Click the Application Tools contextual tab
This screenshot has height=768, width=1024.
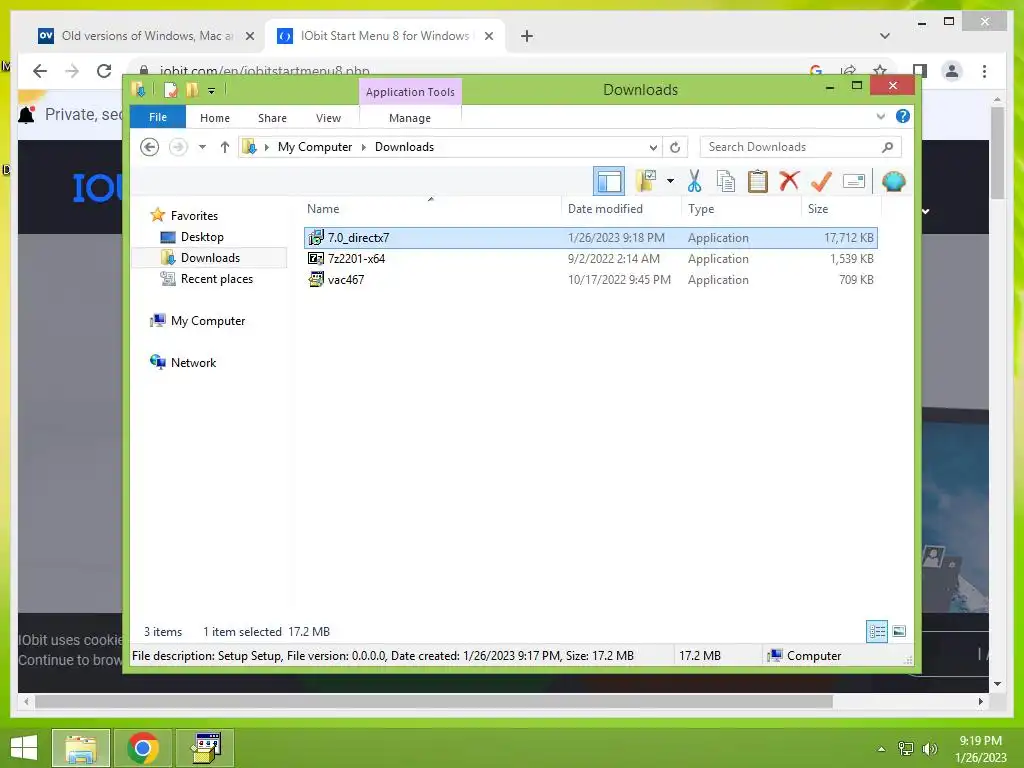(410, 92)
